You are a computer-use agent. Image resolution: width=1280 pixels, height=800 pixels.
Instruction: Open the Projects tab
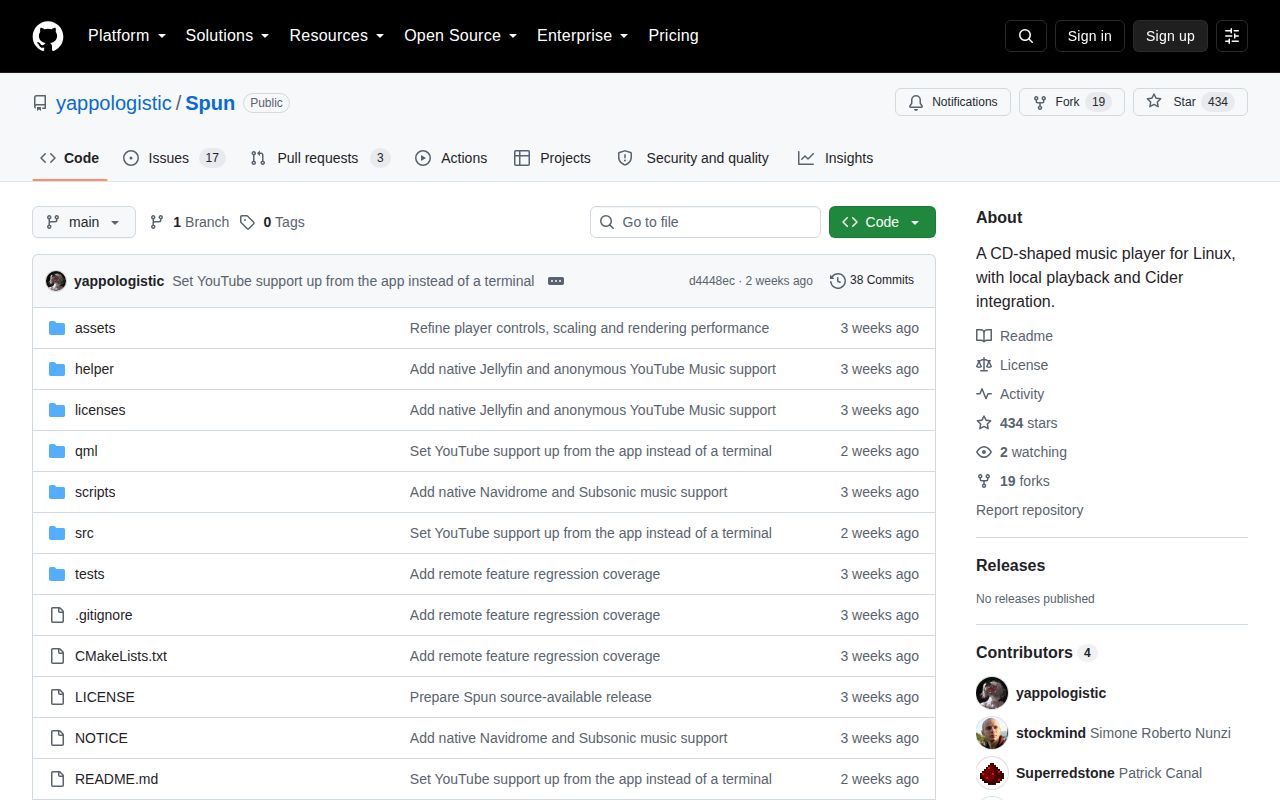pos(552,158)
